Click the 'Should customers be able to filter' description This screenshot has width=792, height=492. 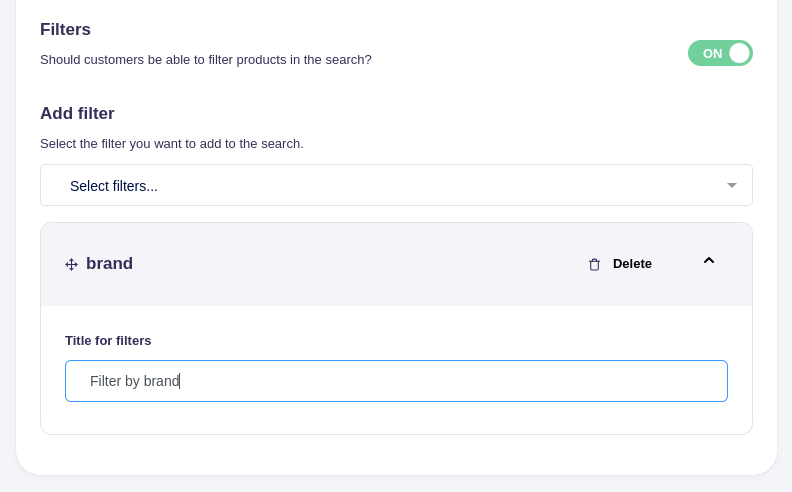pyautogui.click(x=205, y=60)
